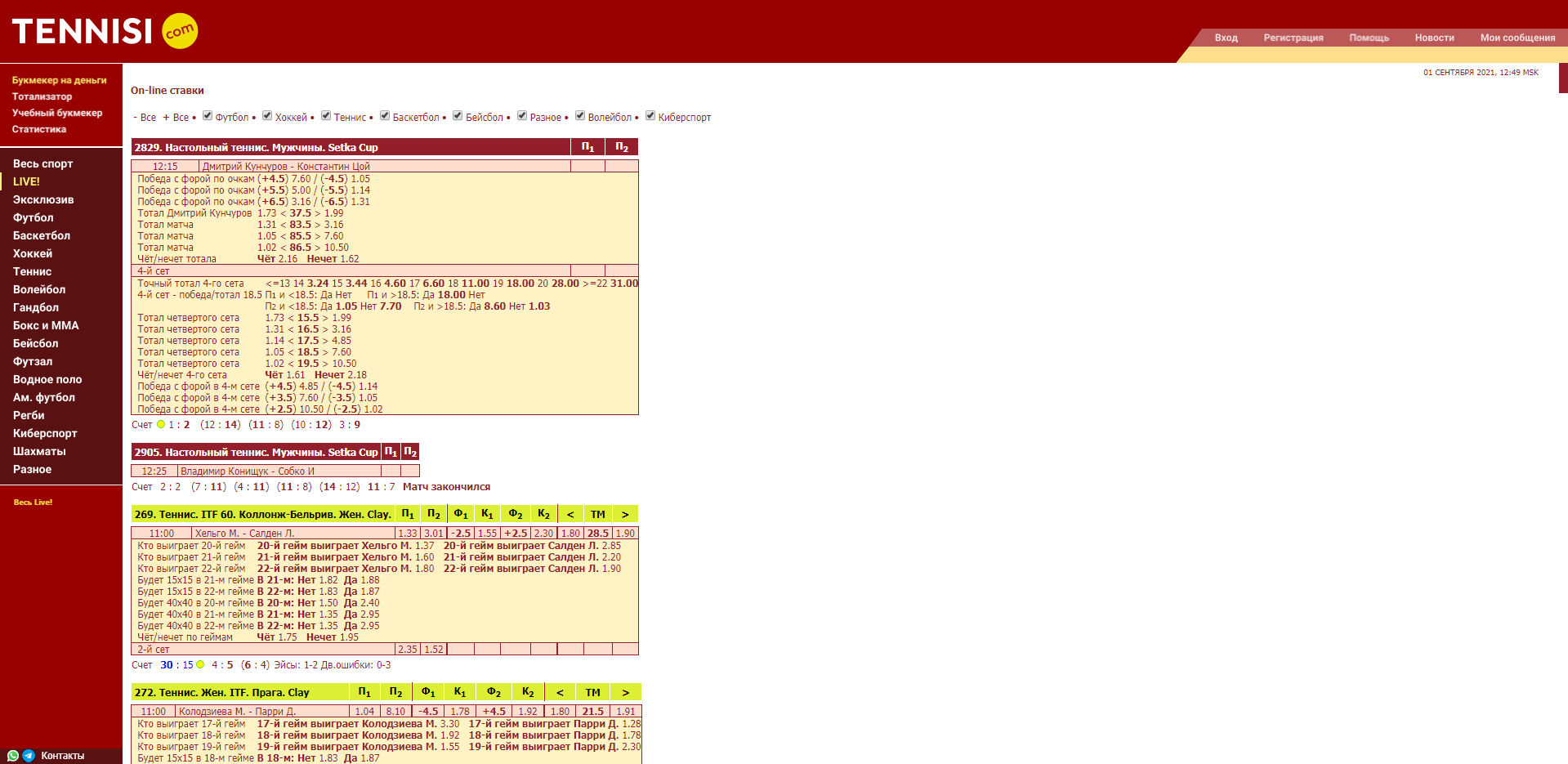Open the LIVE! section
The image size is (1568, 764).
(26, 181)
